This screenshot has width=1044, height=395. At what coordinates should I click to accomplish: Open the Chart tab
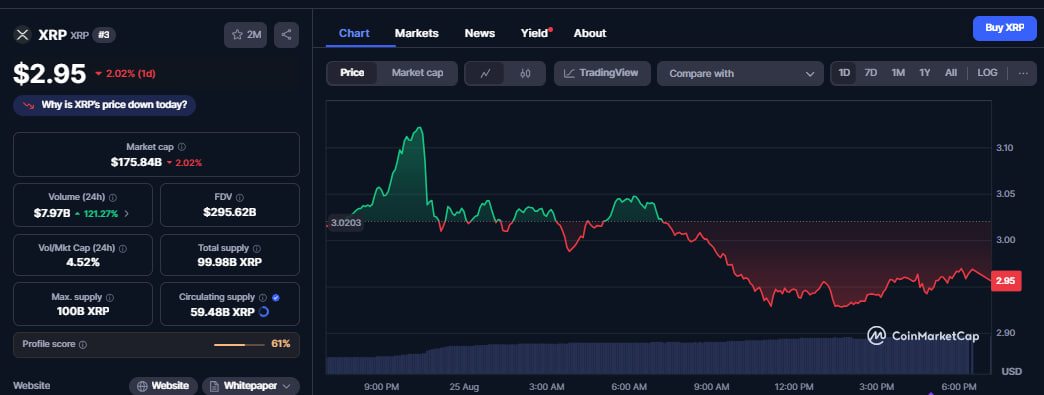pos(354,33)
